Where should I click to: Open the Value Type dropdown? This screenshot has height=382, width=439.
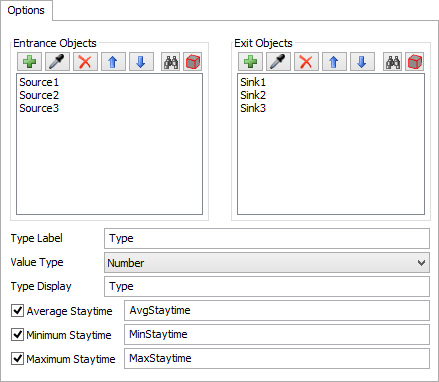[267, 263]
